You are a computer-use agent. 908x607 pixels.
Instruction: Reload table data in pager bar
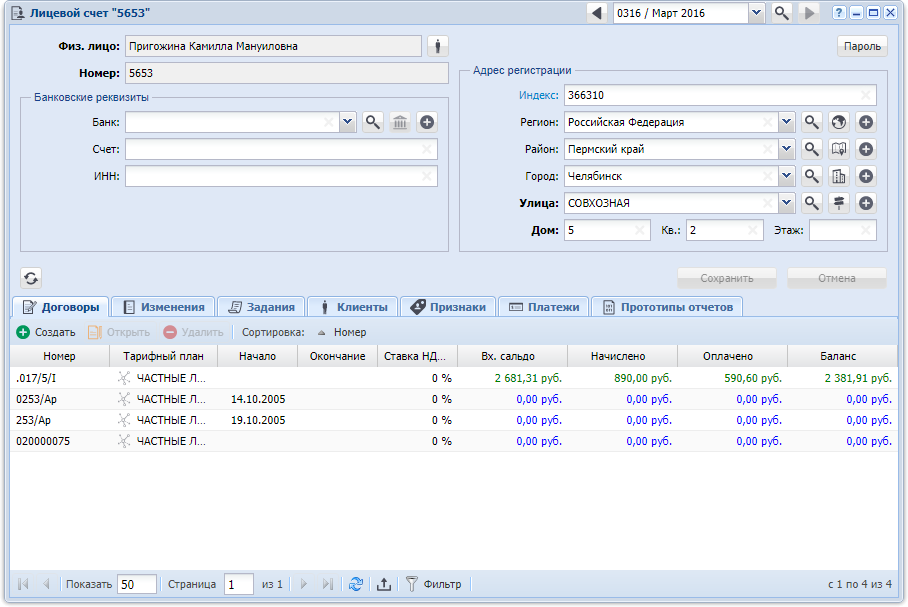pyautogui.click(x=356, y=584)
